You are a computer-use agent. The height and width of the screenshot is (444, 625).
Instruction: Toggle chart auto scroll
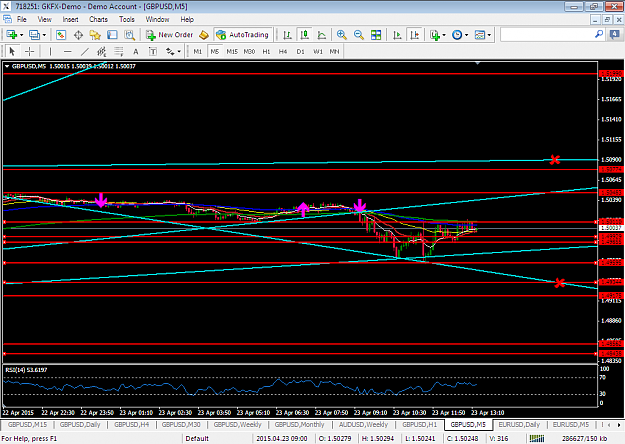pyautogui.click(x=397, y=35)
